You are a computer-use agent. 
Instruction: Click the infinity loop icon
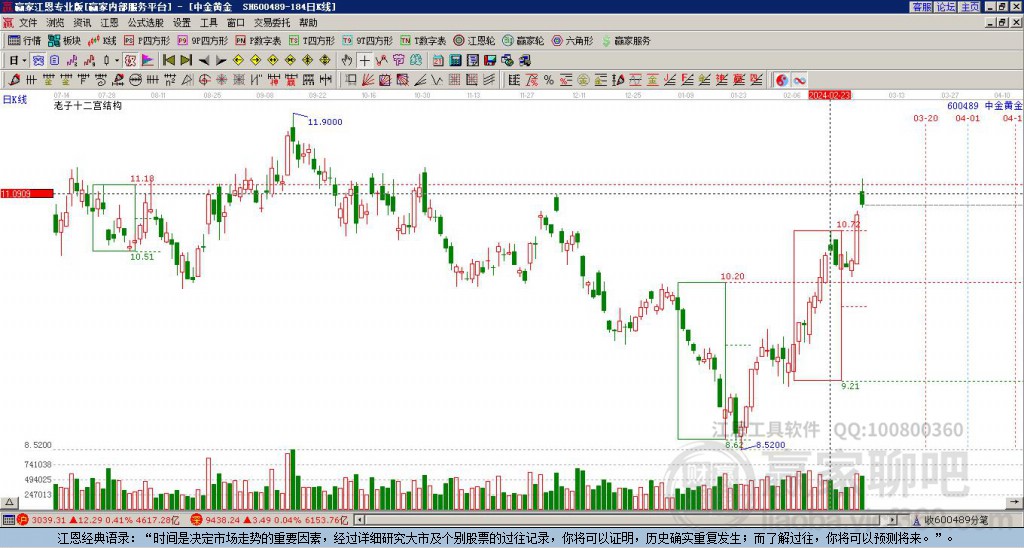pyautogui.click(x=800, y=80)
